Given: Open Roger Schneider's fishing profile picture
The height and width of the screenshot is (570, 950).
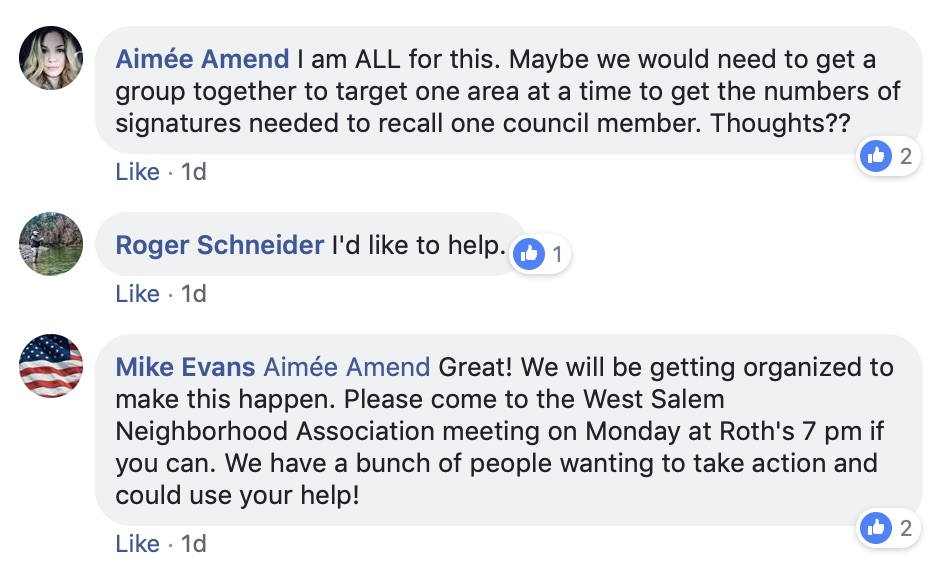Looking at the screenshot, I should [51, 243].
